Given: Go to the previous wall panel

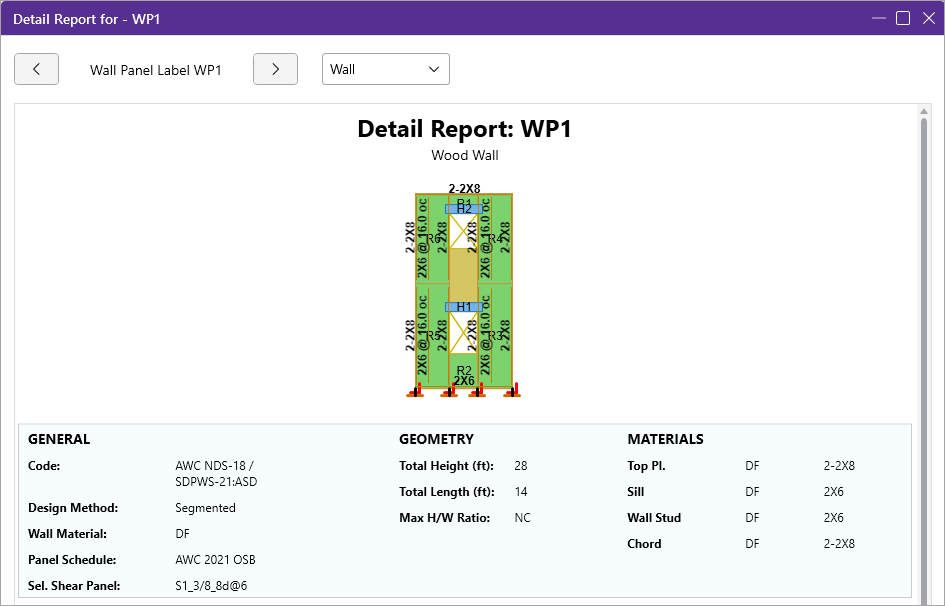Looking at the screenshot, I should [36, 69].
